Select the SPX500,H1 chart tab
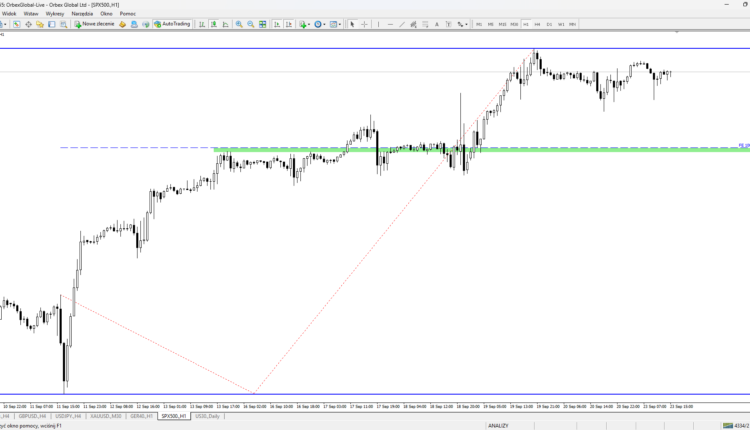Viewport: 750px width, 430px height. tap(174, 416)
